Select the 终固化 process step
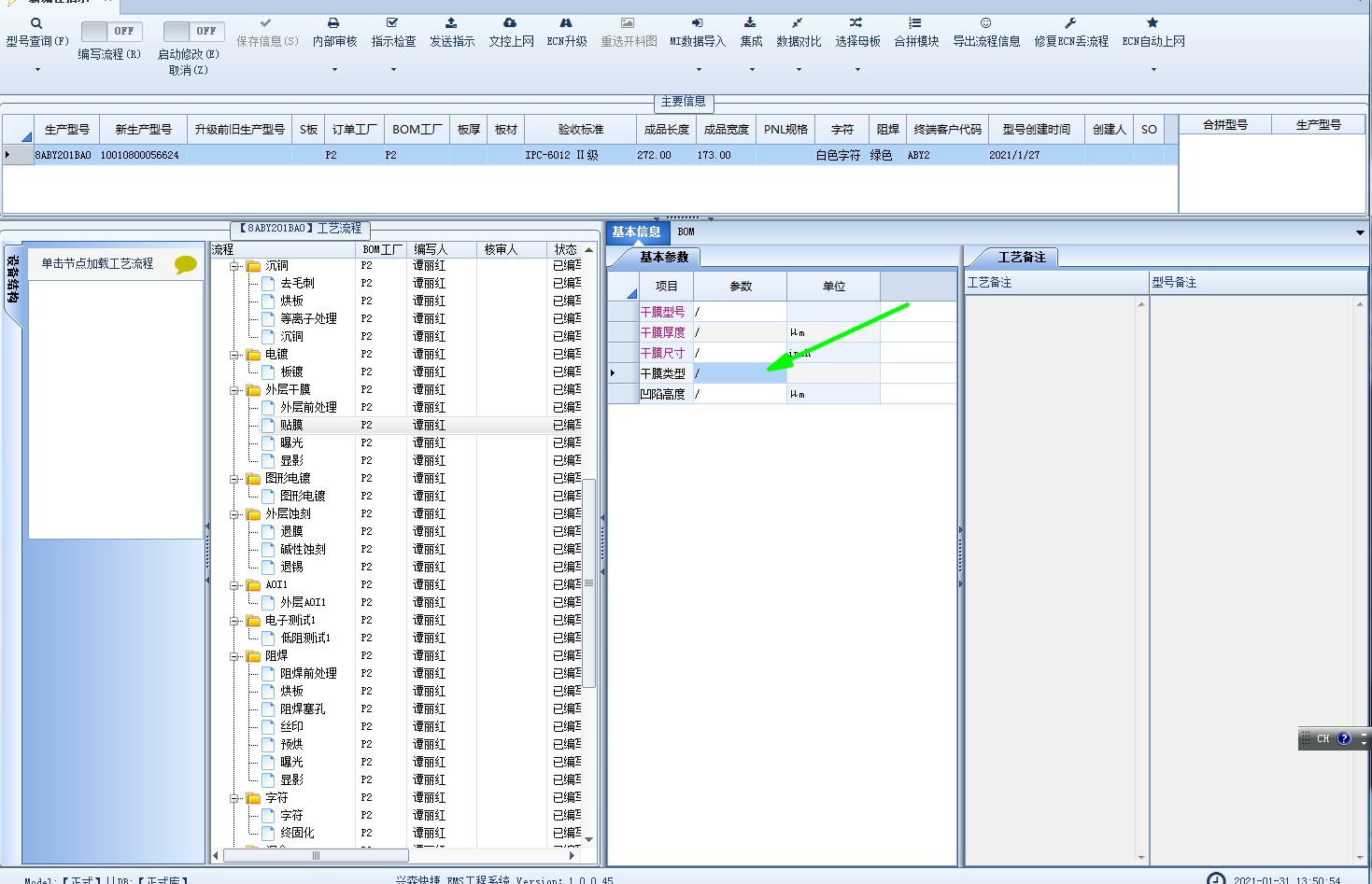The image size is (1372, 884). pyautogui.click(x=297, y=834)
